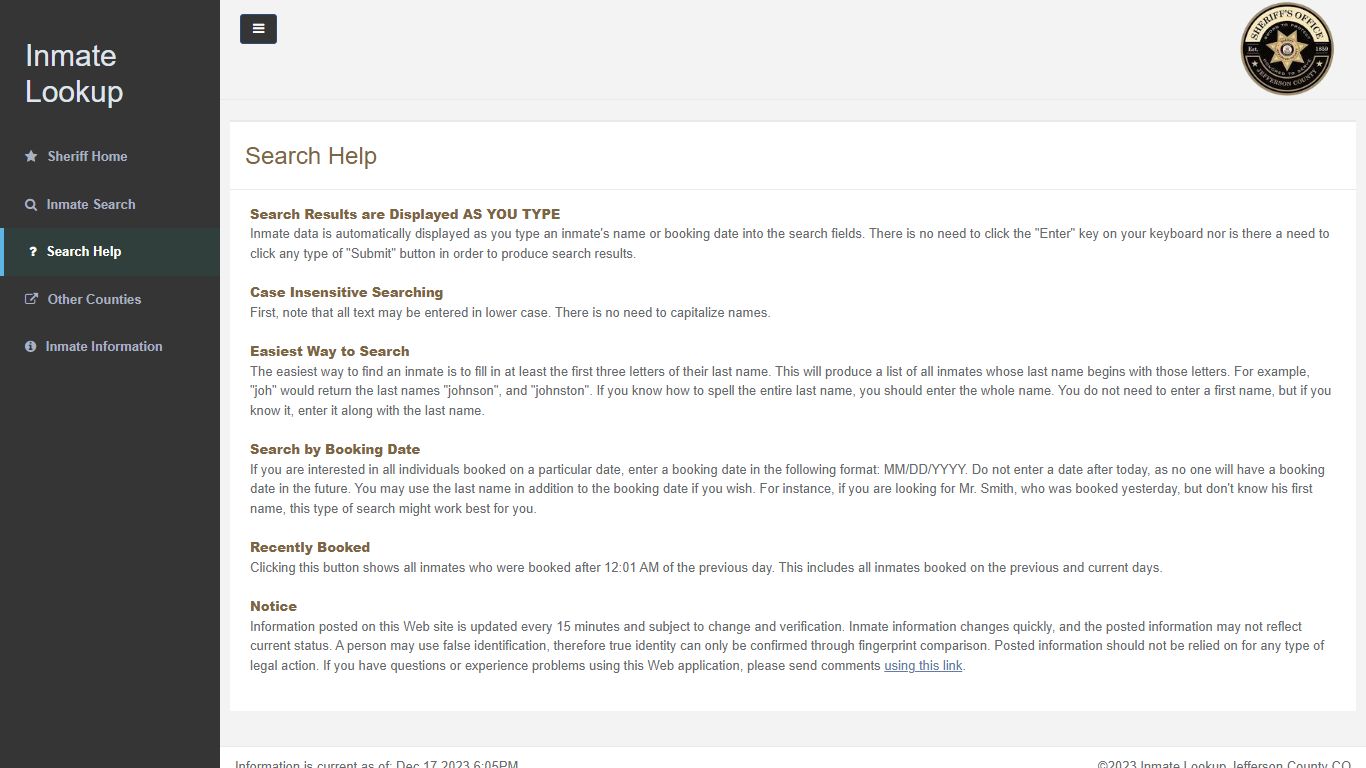Click the star icon beside Sheriff Home
Screen dimensions: 1366x768
31,156
